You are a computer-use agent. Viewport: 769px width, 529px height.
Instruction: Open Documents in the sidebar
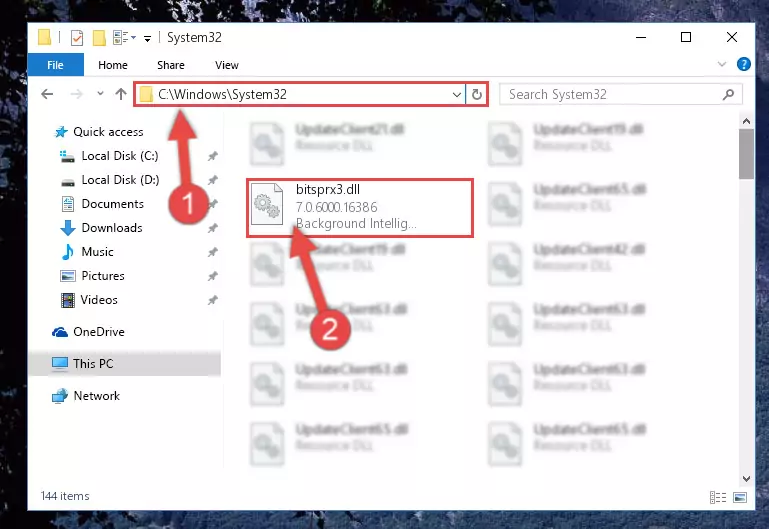click(103, 204)
